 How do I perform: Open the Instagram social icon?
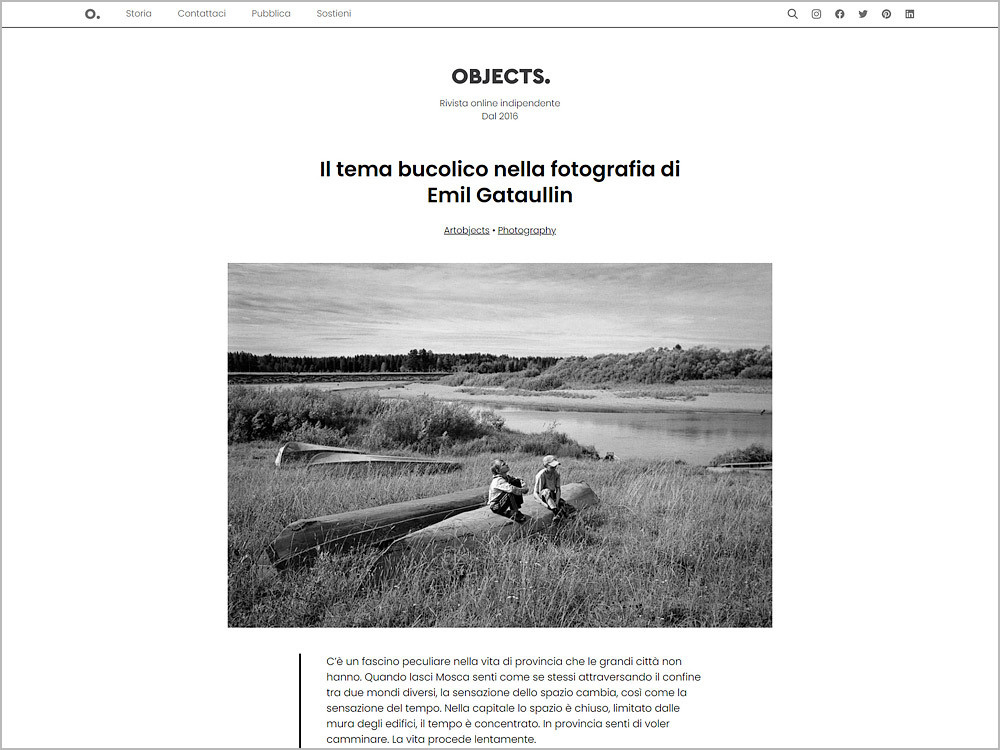[x=815, y=14]
